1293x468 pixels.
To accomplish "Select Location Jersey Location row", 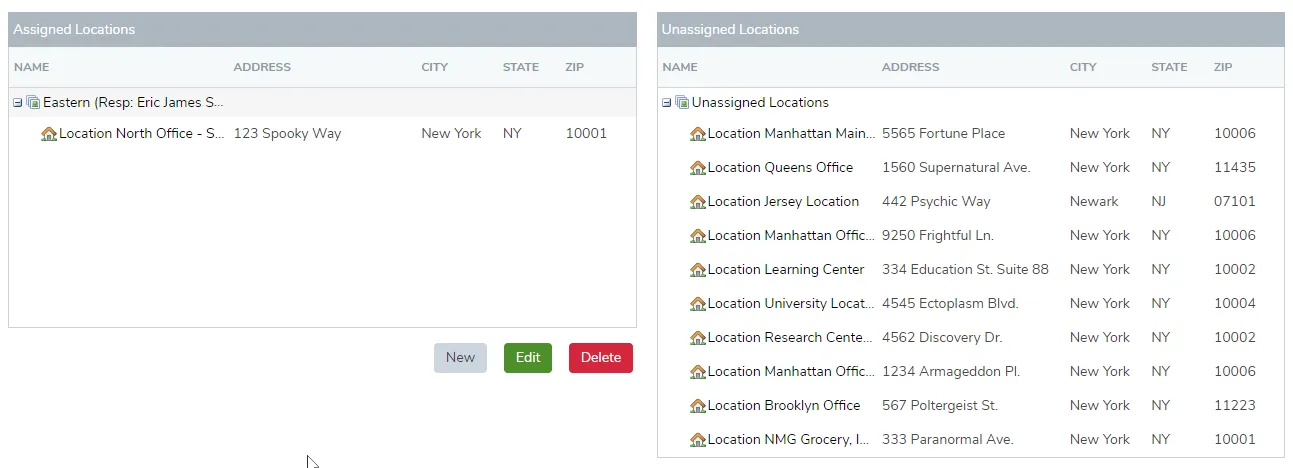I will click(970, 202).
